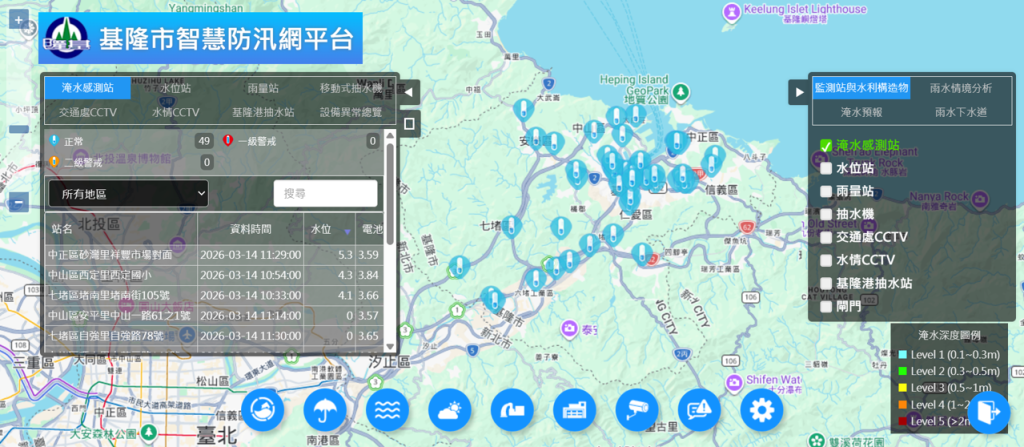Enable the 雨量站 layer checkbox

(x=826, y=191)
